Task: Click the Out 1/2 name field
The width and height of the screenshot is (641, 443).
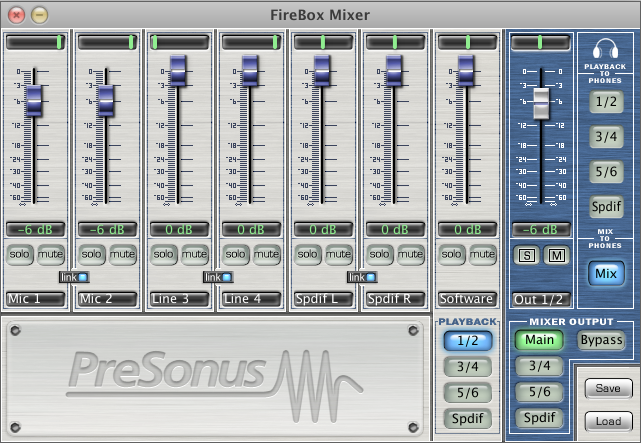Action: pyautogui.click(x=541, y=300)
